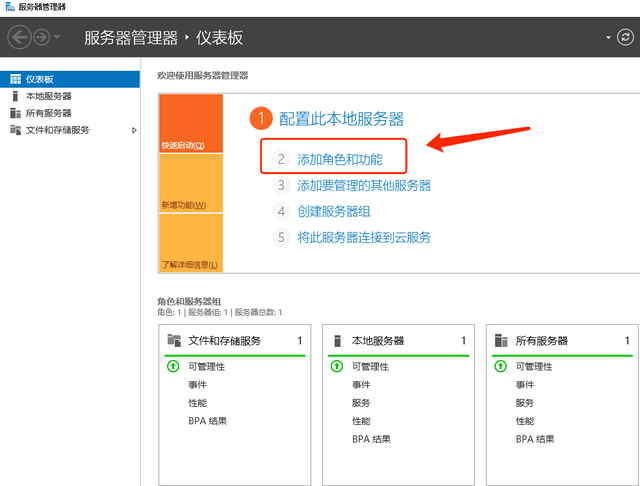Click green 可管理性 status icon in 本地服务器 tile
This screenshot has width=640, height=486.
[x=337, y=366]
